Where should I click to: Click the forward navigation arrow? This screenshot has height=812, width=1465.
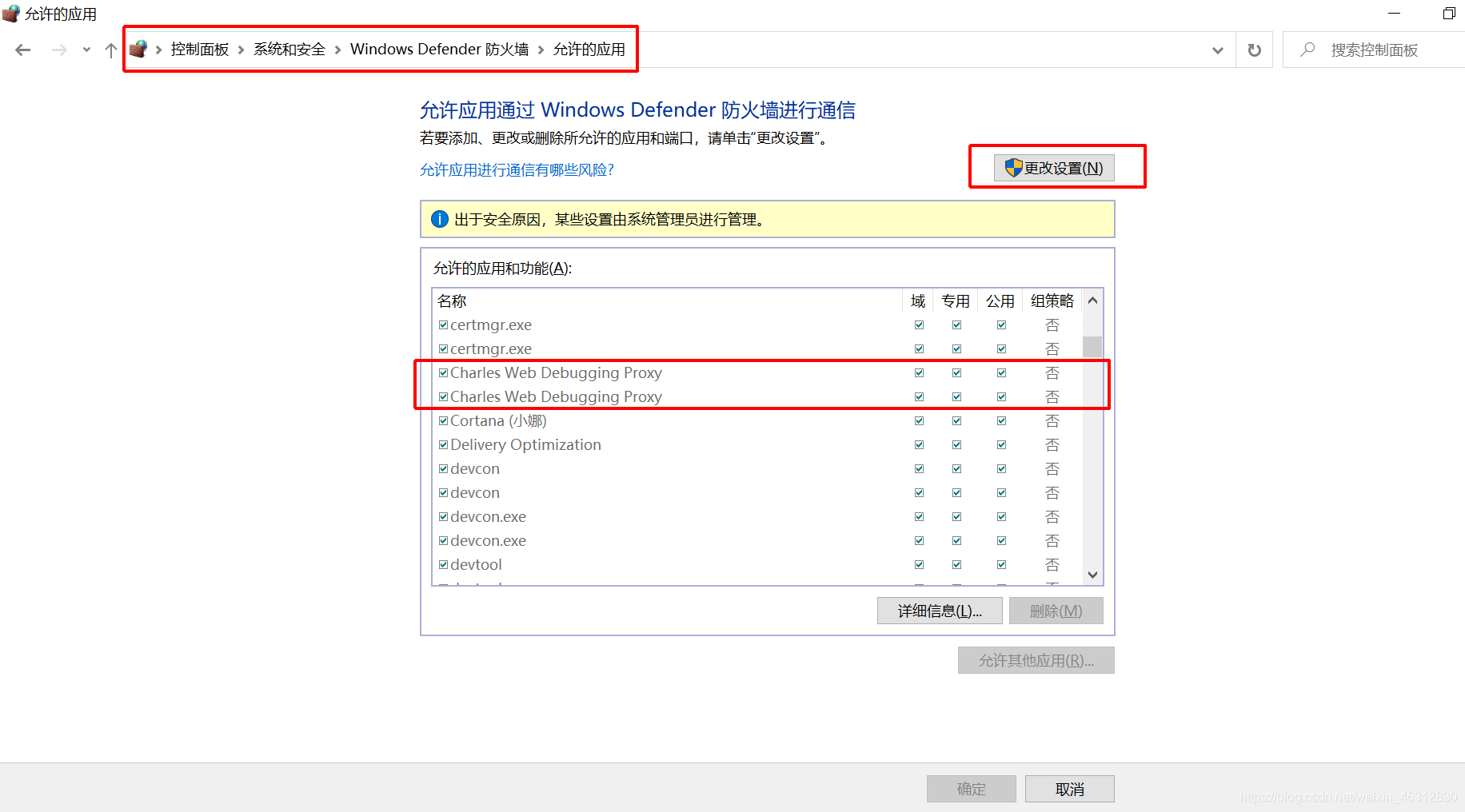click(x=59, y=50)
